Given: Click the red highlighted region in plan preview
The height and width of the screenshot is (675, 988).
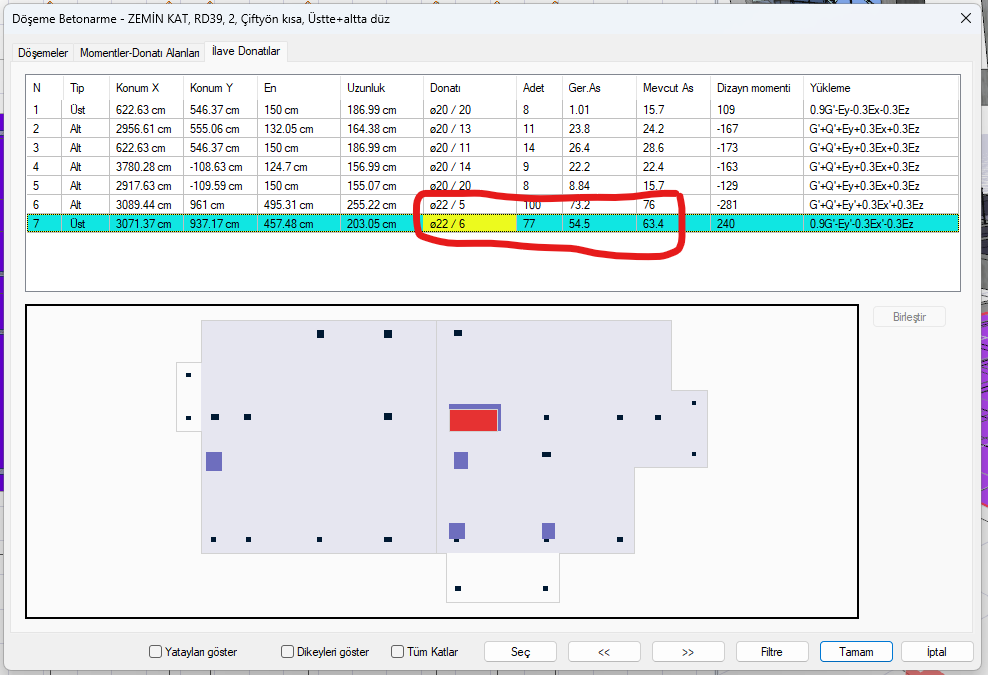Looking at the screenshot, I should [472, 421].
